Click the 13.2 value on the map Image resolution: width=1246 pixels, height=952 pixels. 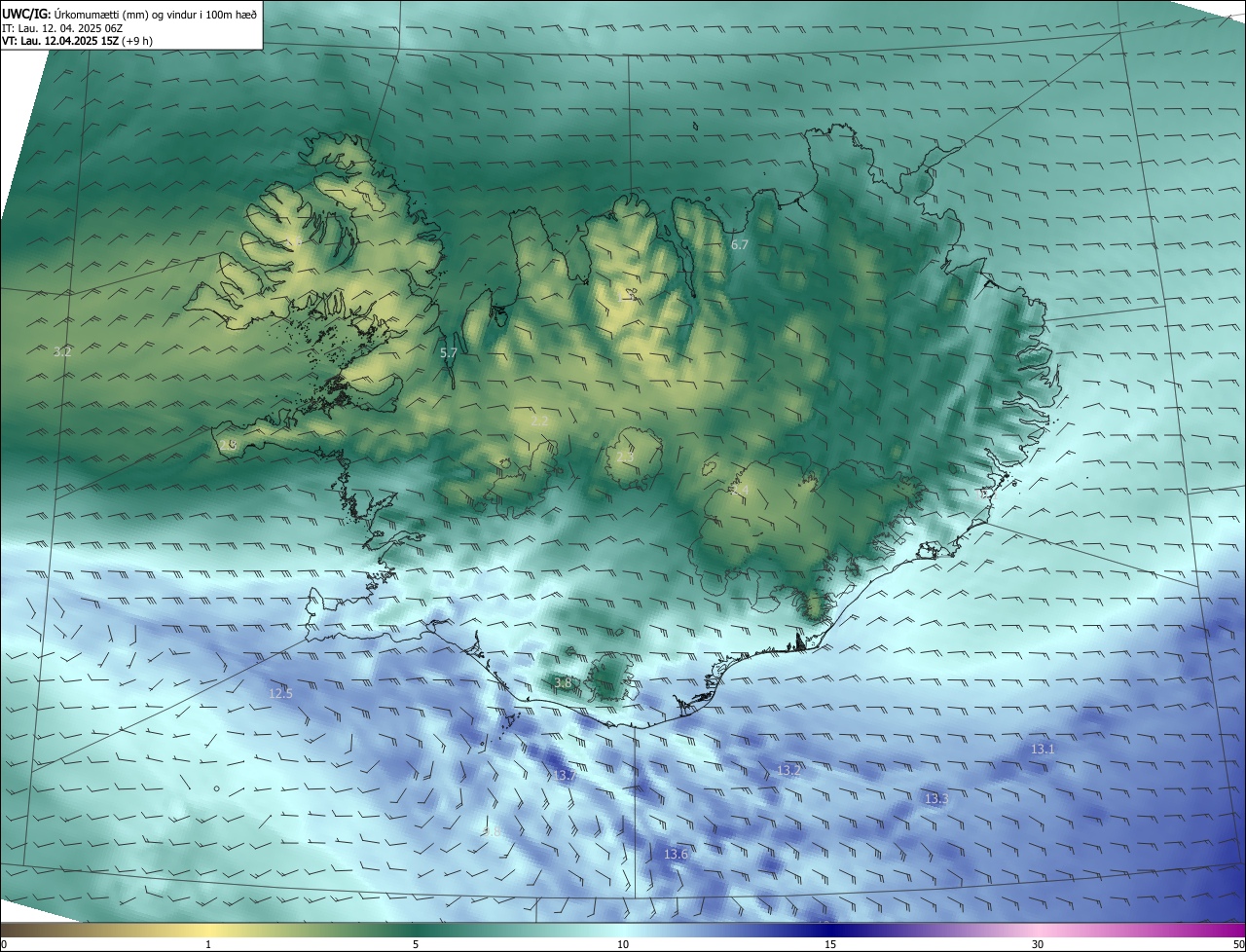click(x=788, y=770)
